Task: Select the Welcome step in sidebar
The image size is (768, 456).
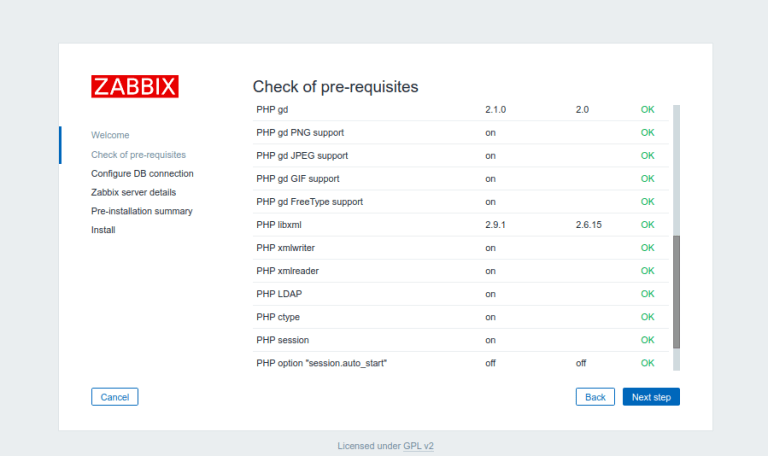Action: pos(110,135)
